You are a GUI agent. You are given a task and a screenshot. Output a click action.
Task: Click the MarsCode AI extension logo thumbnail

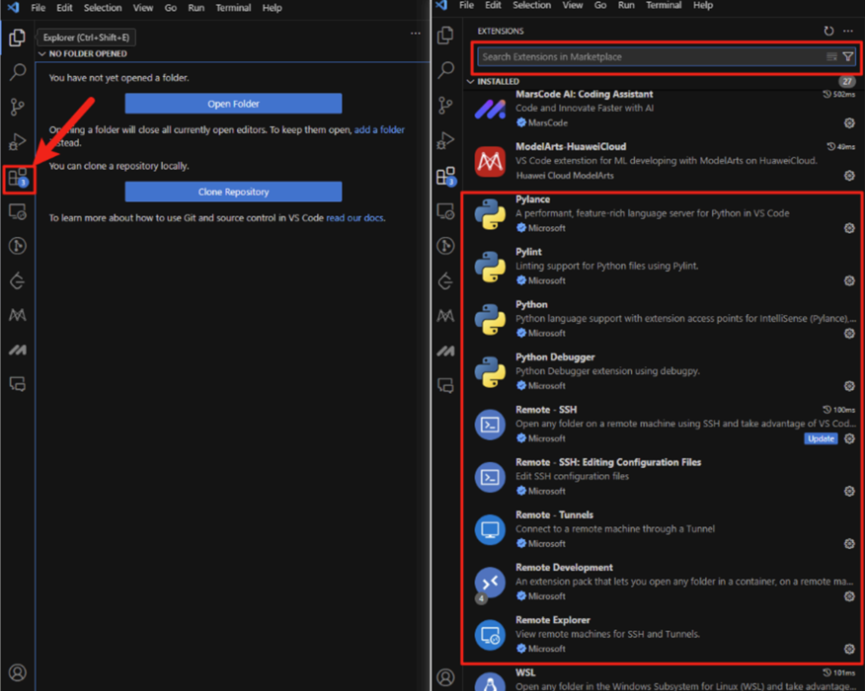click(x=490, y=109)
